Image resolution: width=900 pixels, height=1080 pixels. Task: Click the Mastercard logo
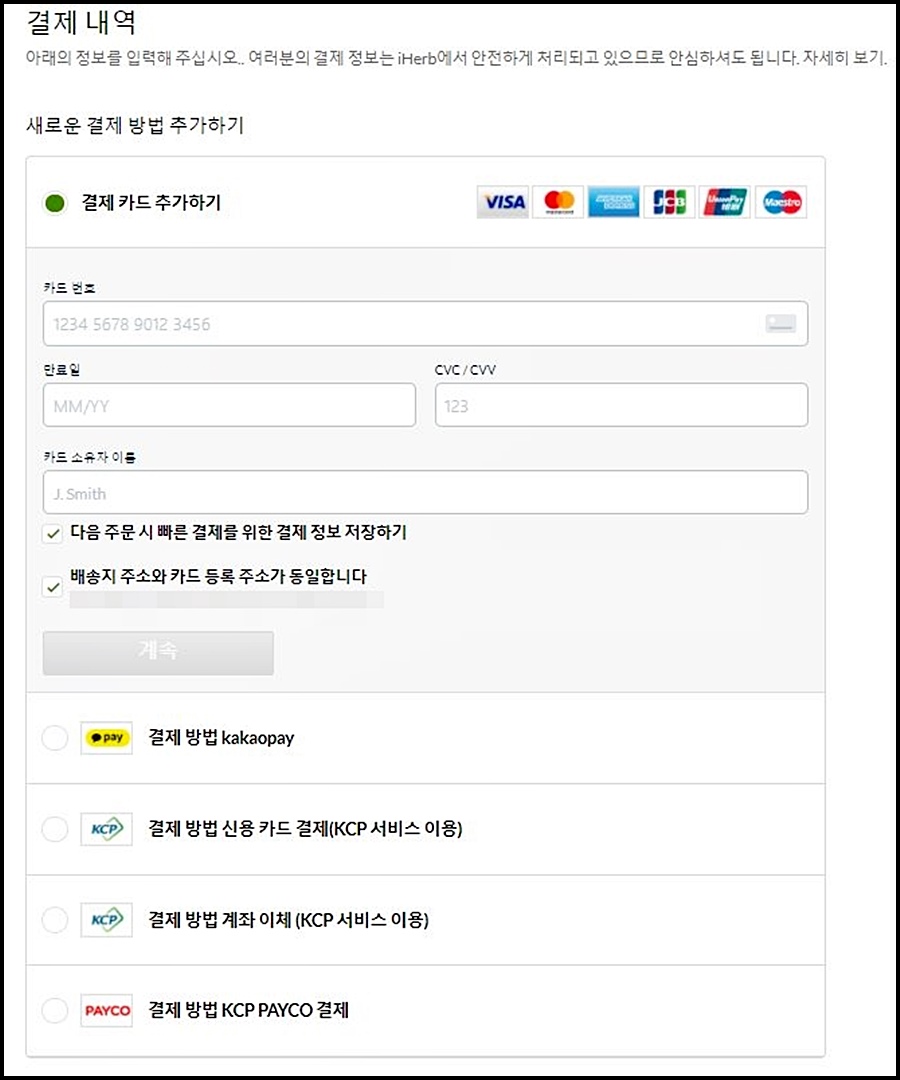coord(558,202)
